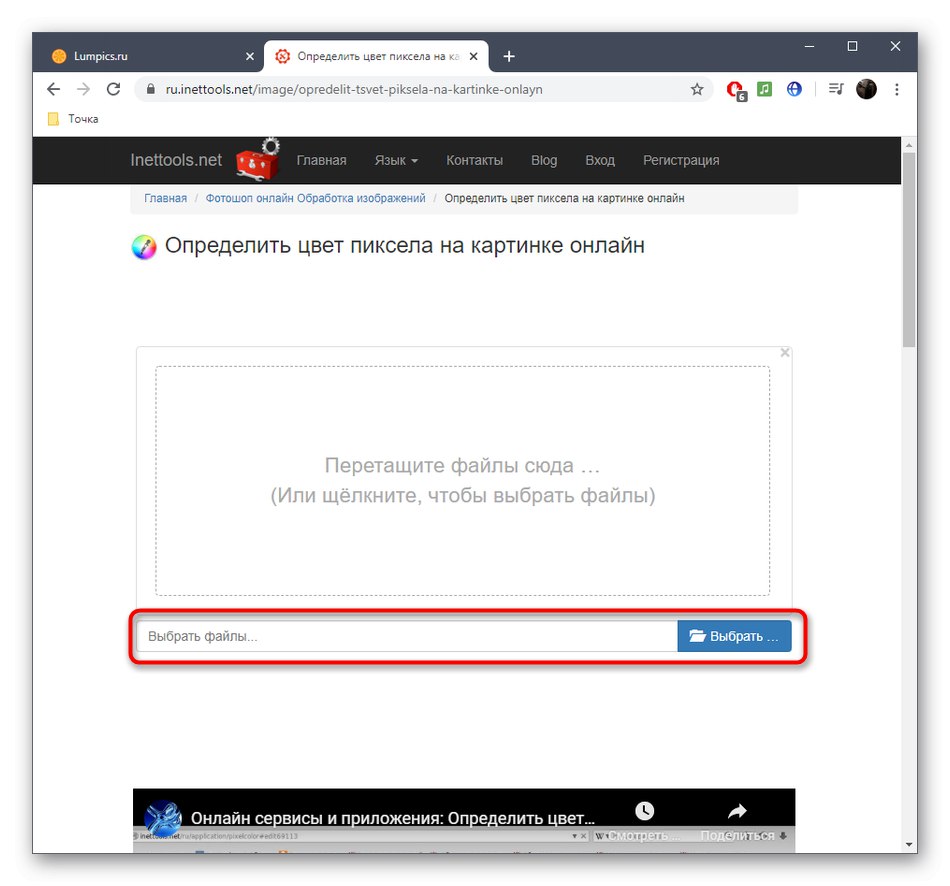Click the drop zone to choose files

462,481
